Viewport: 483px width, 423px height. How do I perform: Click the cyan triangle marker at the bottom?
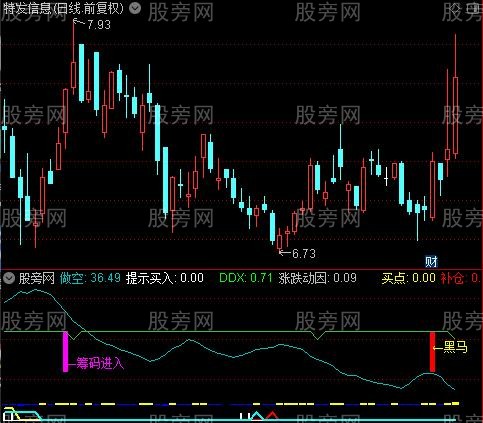[257, 416]
